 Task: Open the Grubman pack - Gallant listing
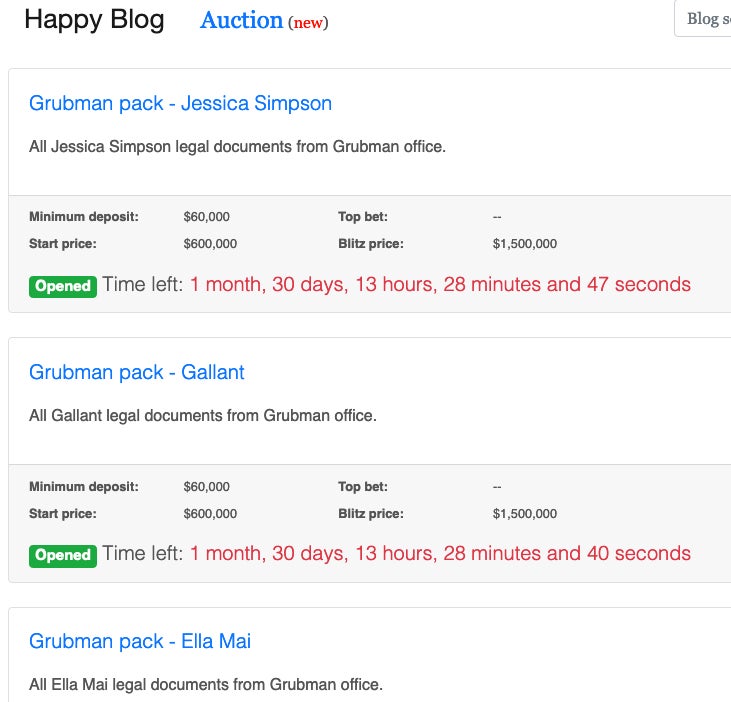click(136, 372)
